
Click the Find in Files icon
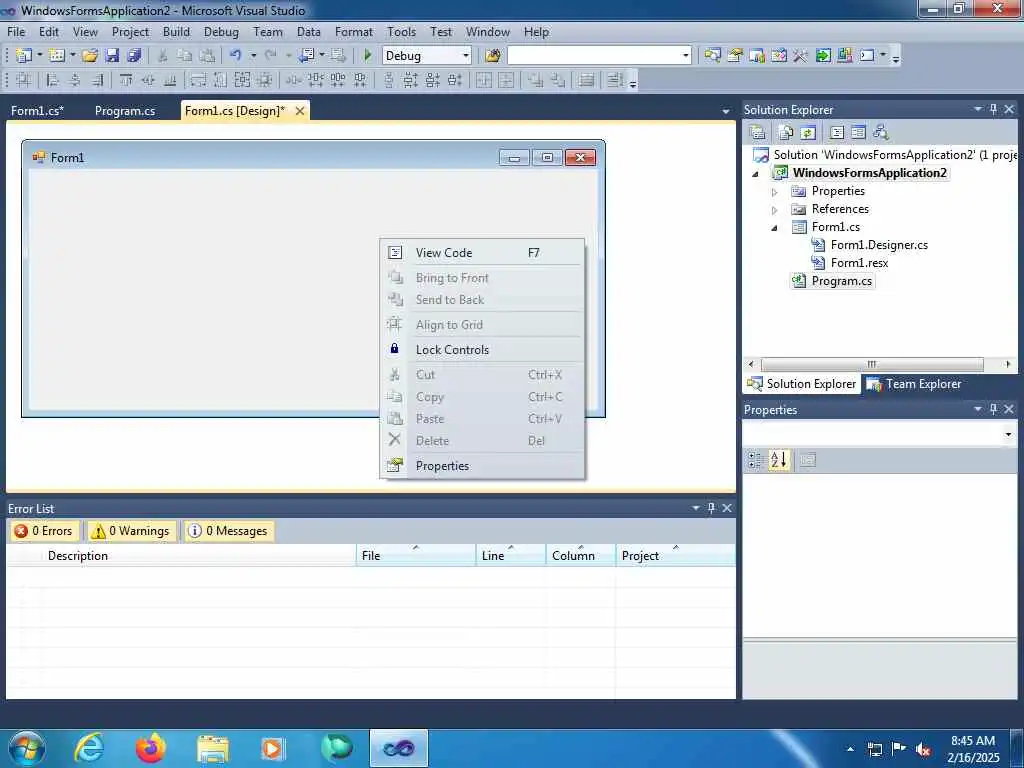(x=493, y=56)
